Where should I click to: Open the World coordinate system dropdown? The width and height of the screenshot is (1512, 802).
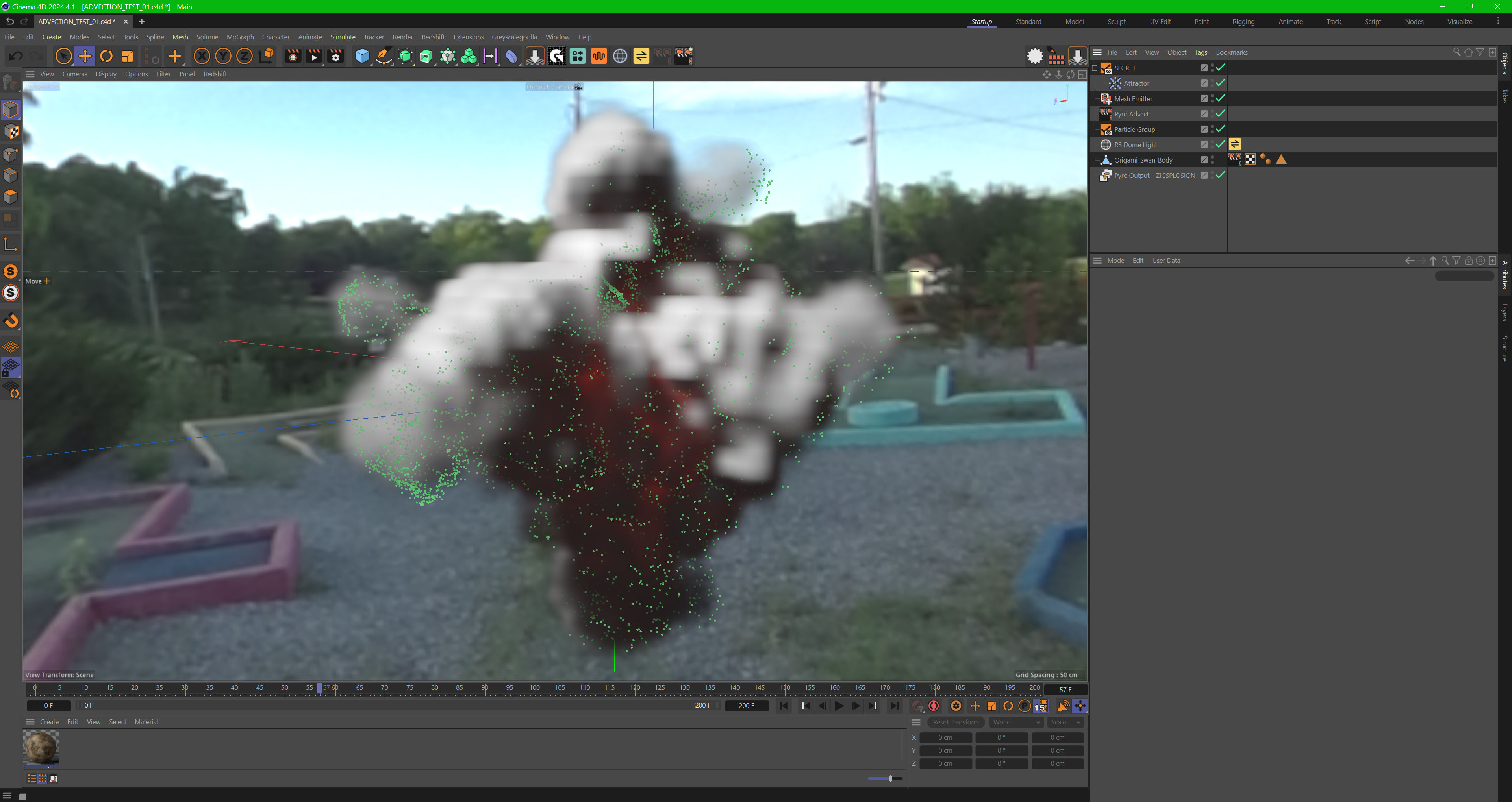pos(1016,722)
